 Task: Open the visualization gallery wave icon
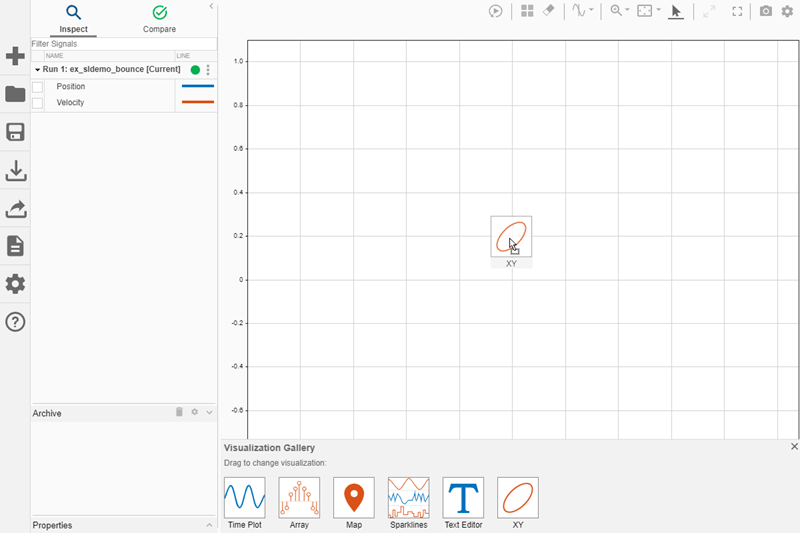coord(579,11)
